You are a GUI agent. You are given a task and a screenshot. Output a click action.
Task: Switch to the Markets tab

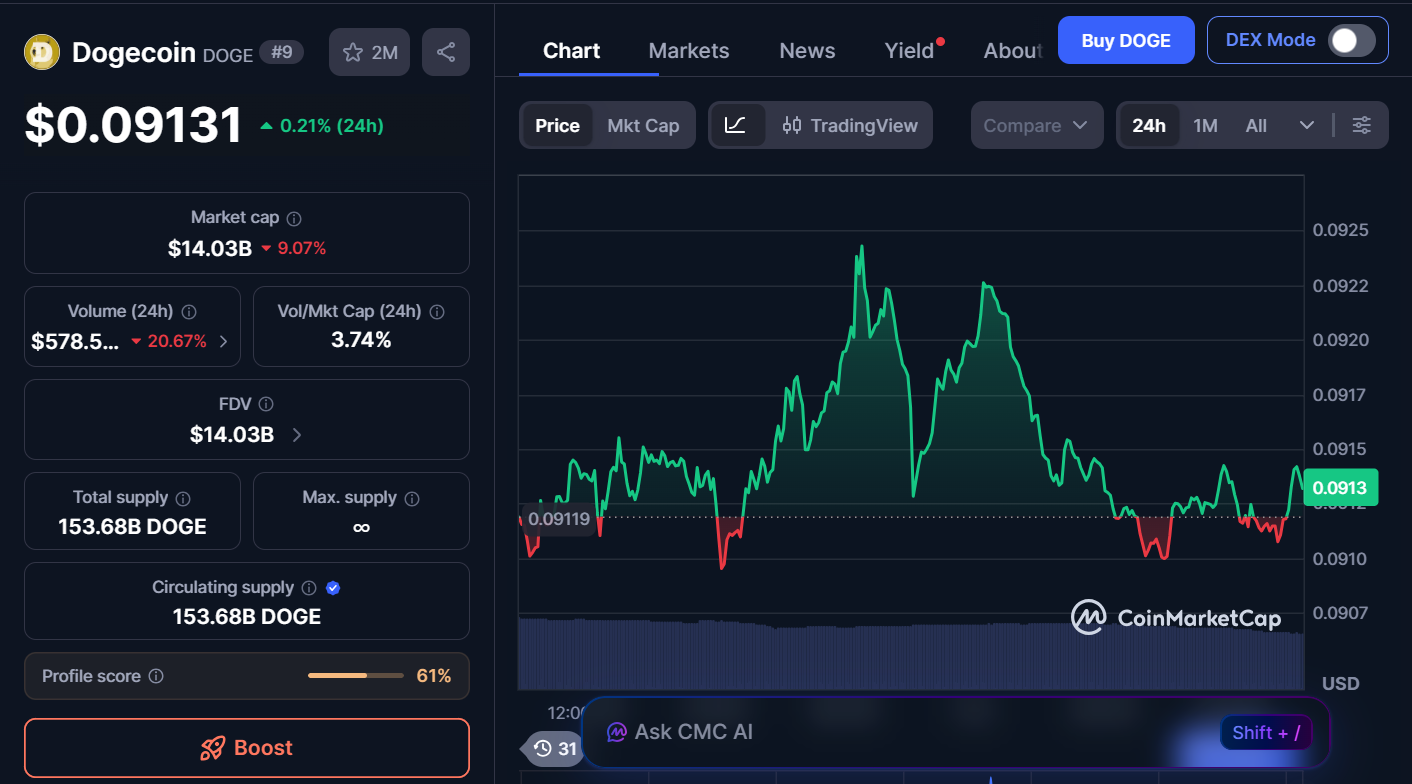pos(688,50)
